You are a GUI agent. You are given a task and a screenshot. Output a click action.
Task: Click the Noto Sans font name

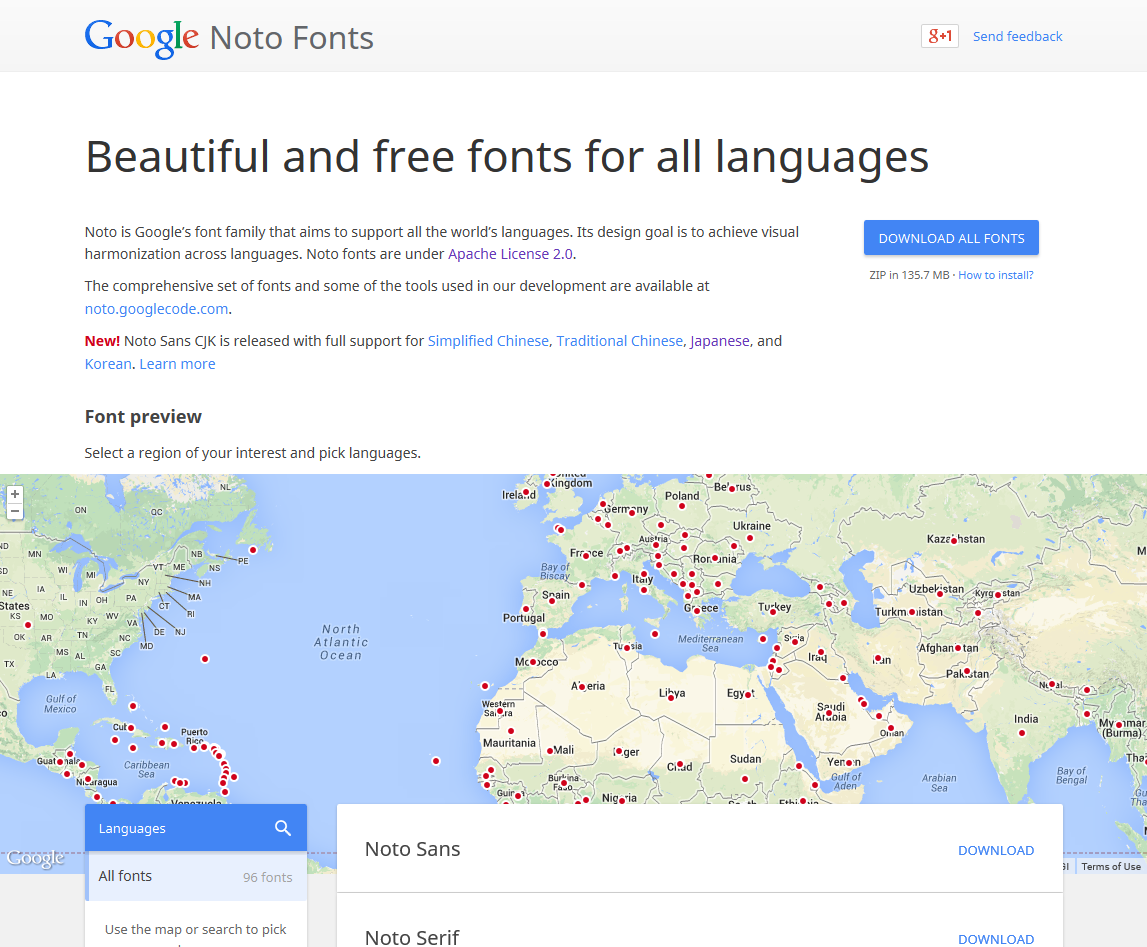point(413,849)
